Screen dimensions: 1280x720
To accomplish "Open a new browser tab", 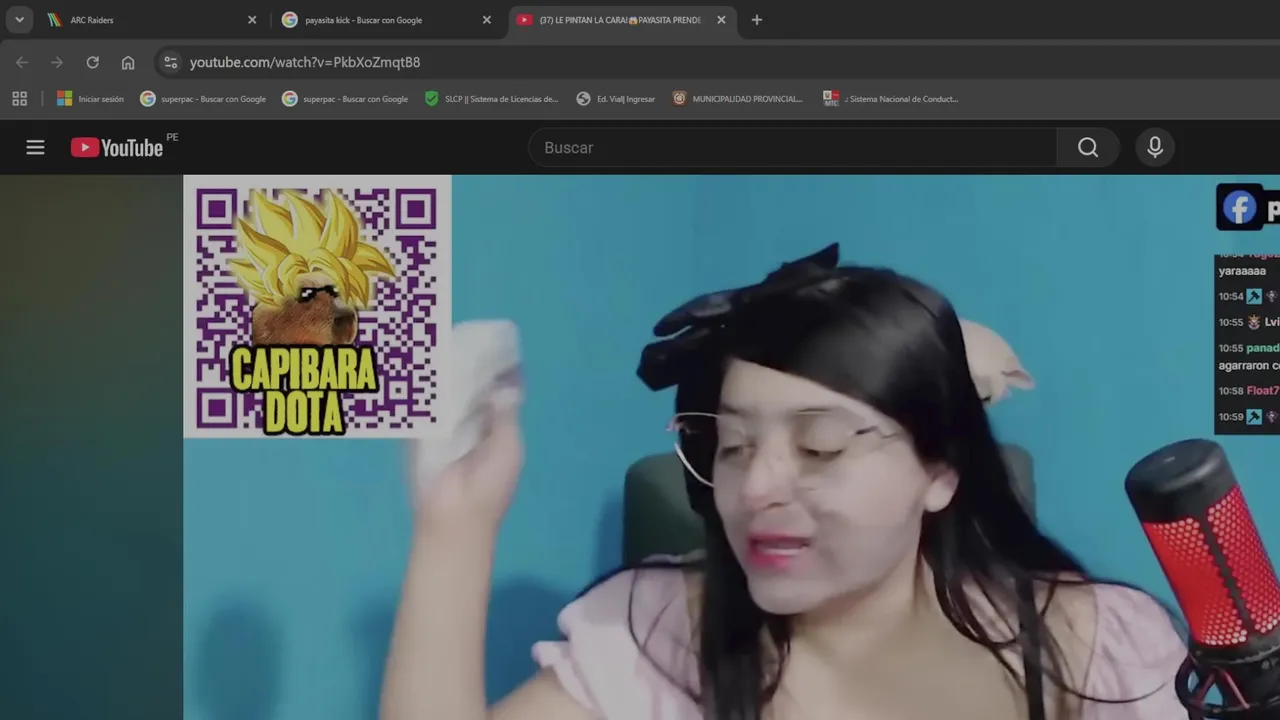I will 757,20.
